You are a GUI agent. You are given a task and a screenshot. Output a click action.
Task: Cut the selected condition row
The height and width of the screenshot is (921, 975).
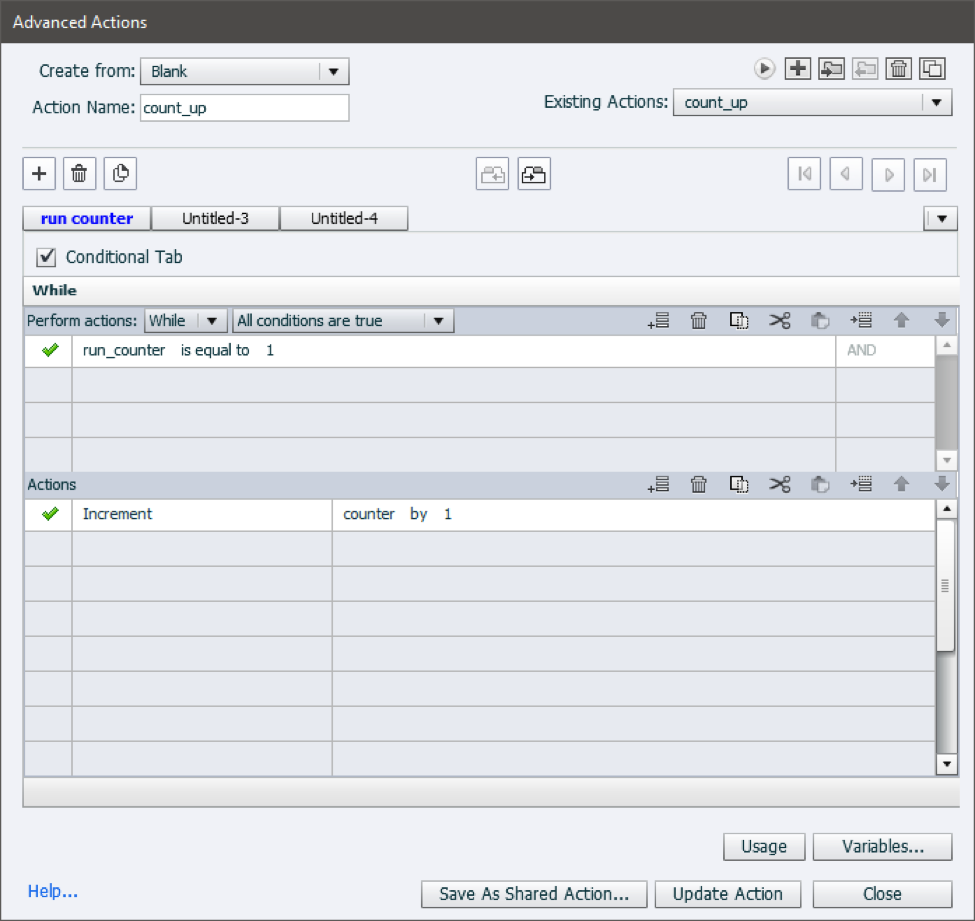780,320
